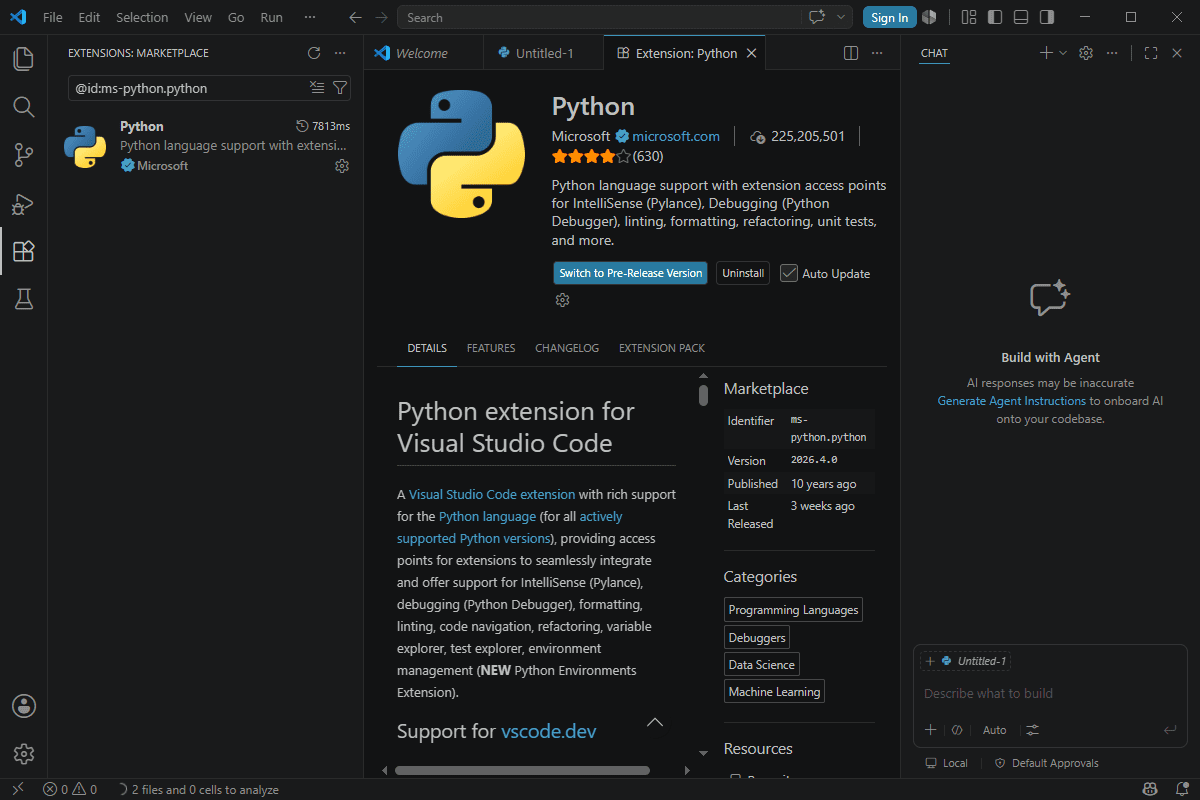
Task: Open the Default Approvals picker
Action: pyautogui.click(x=1046, y=763)
